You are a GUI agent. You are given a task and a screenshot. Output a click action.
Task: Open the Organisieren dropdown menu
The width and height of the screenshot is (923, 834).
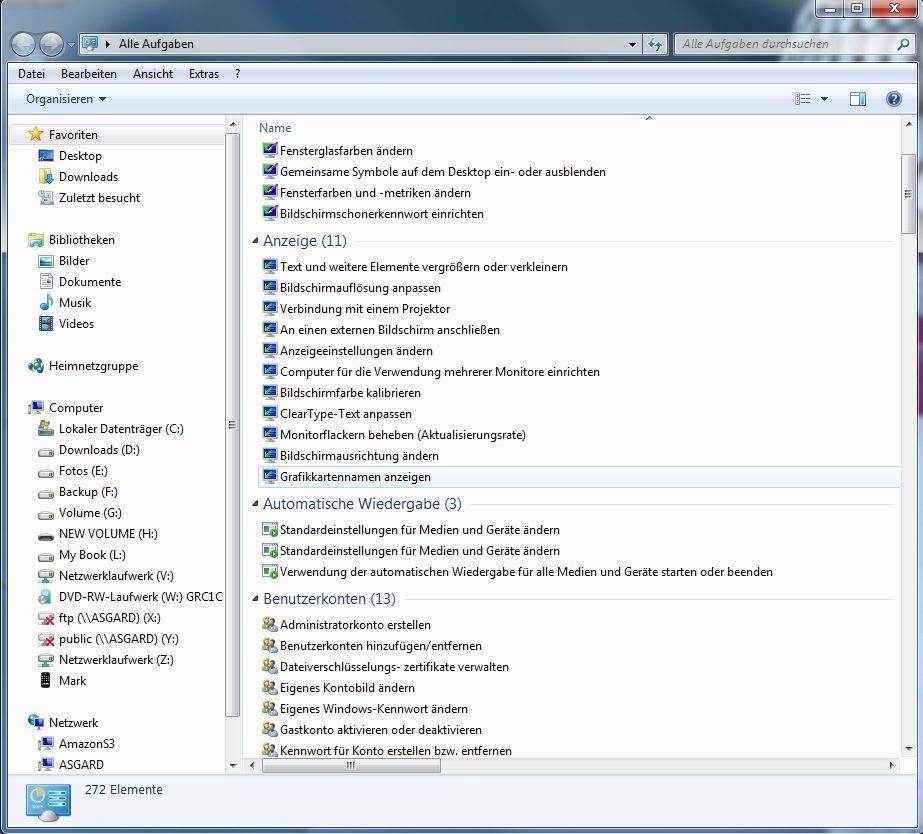pos(66,99)
